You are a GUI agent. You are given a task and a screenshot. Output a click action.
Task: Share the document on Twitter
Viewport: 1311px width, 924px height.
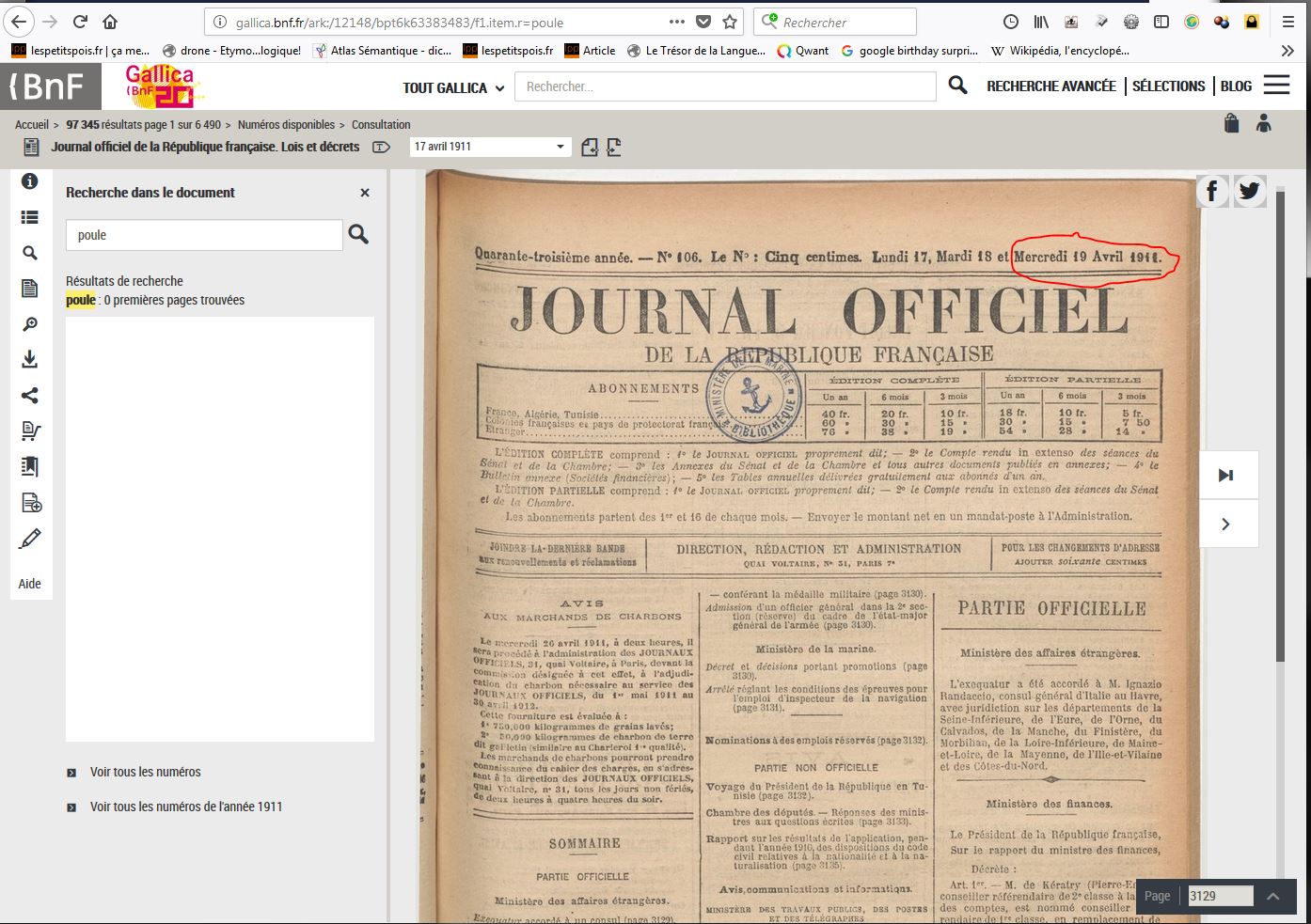tap(1249, 192)
